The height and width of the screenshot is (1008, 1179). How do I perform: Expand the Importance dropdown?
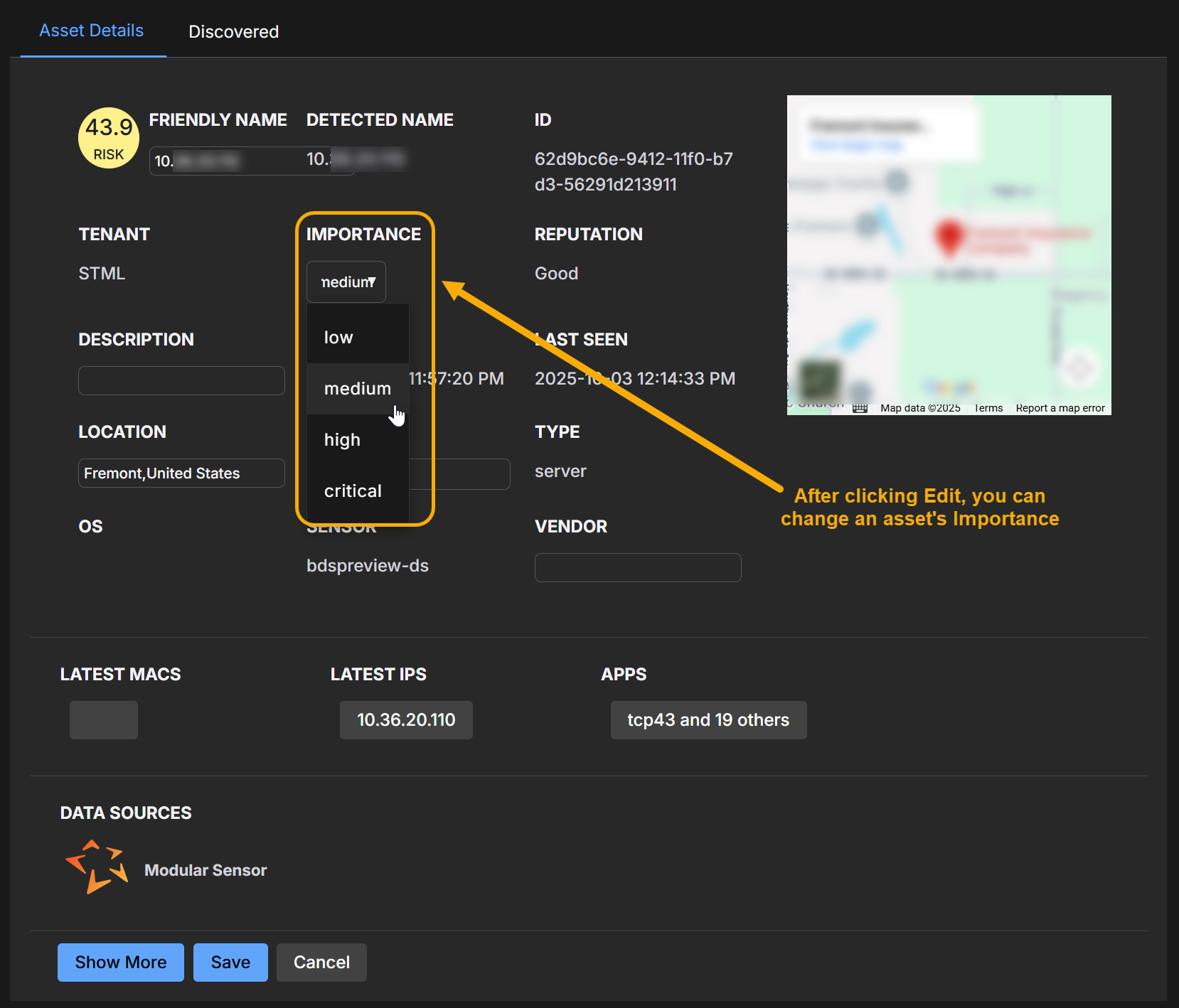pos(346,282)
